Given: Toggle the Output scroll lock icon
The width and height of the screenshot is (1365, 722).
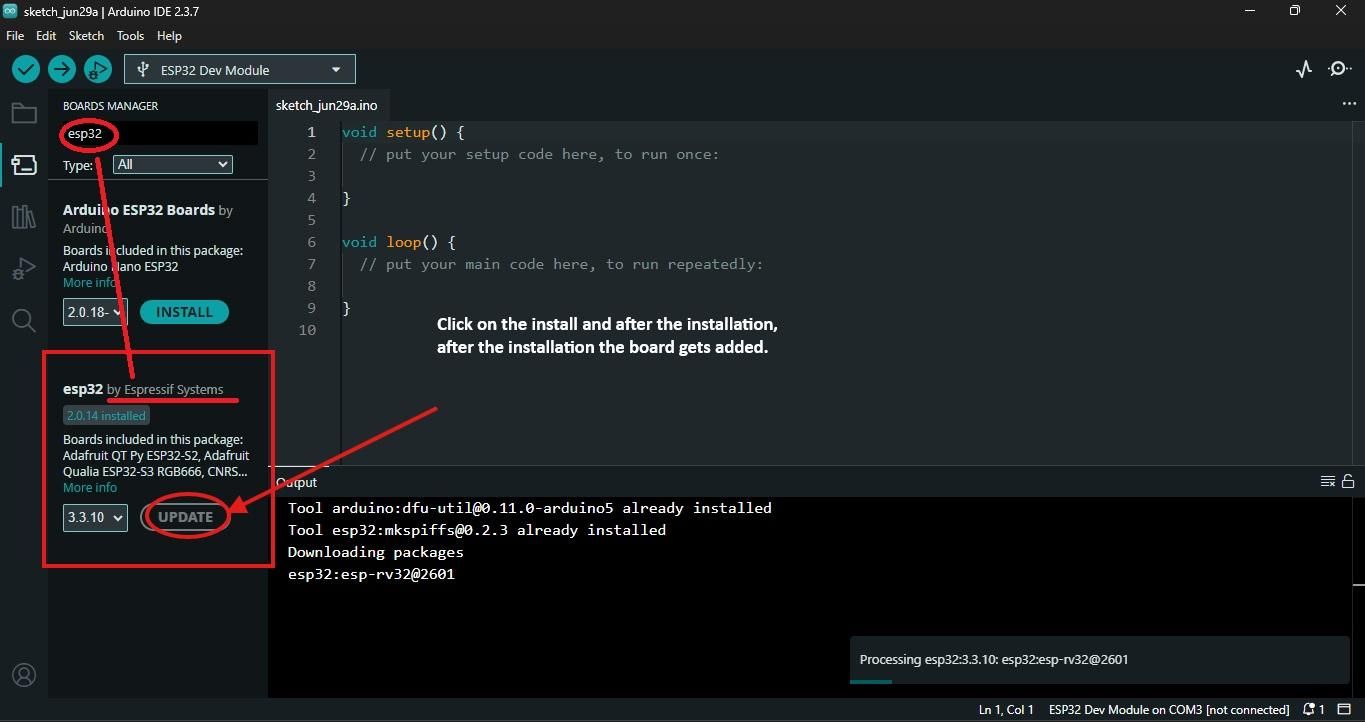Looking at the screenshot, I should point(1348,481).
